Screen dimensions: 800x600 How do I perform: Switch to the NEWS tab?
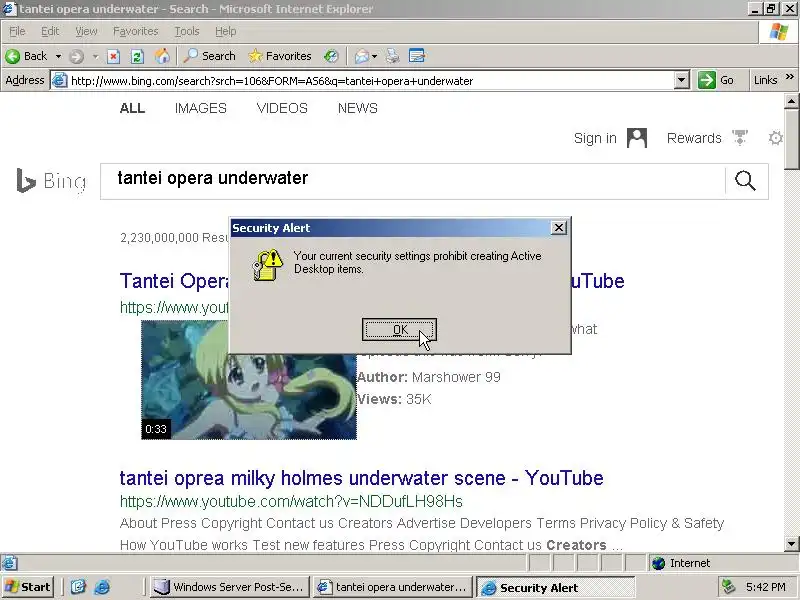(358, 108)
